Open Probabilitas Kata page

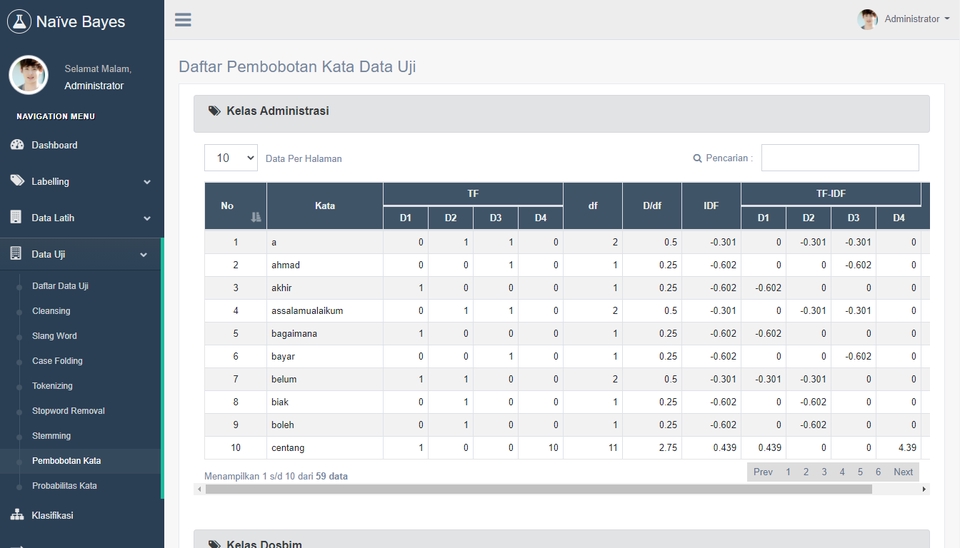pos(64,486)
